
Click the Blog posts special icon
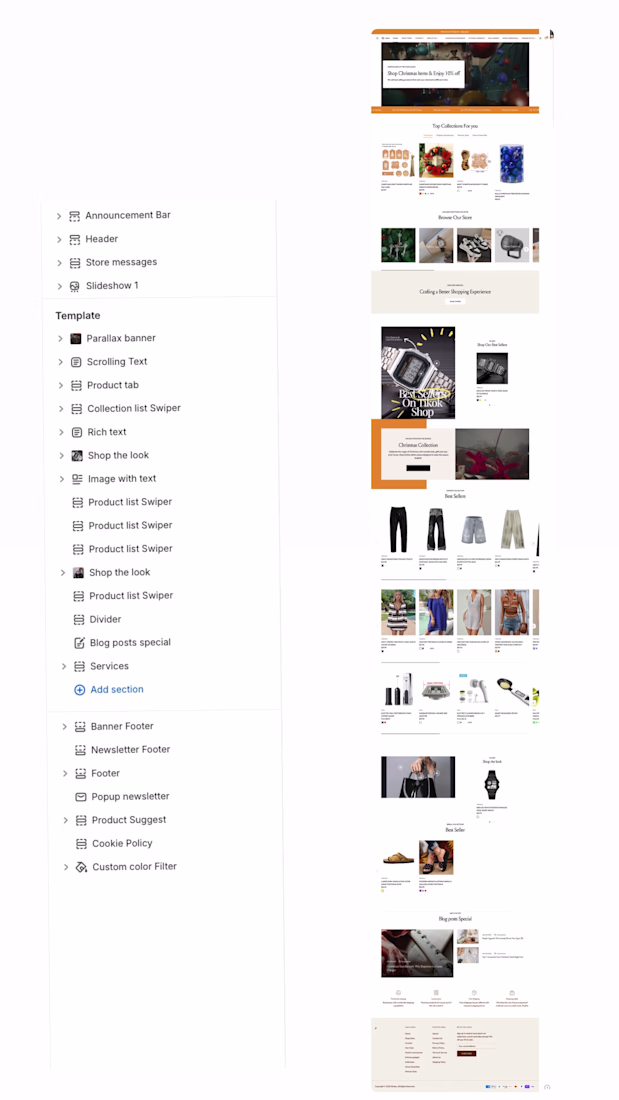[79, 643]
